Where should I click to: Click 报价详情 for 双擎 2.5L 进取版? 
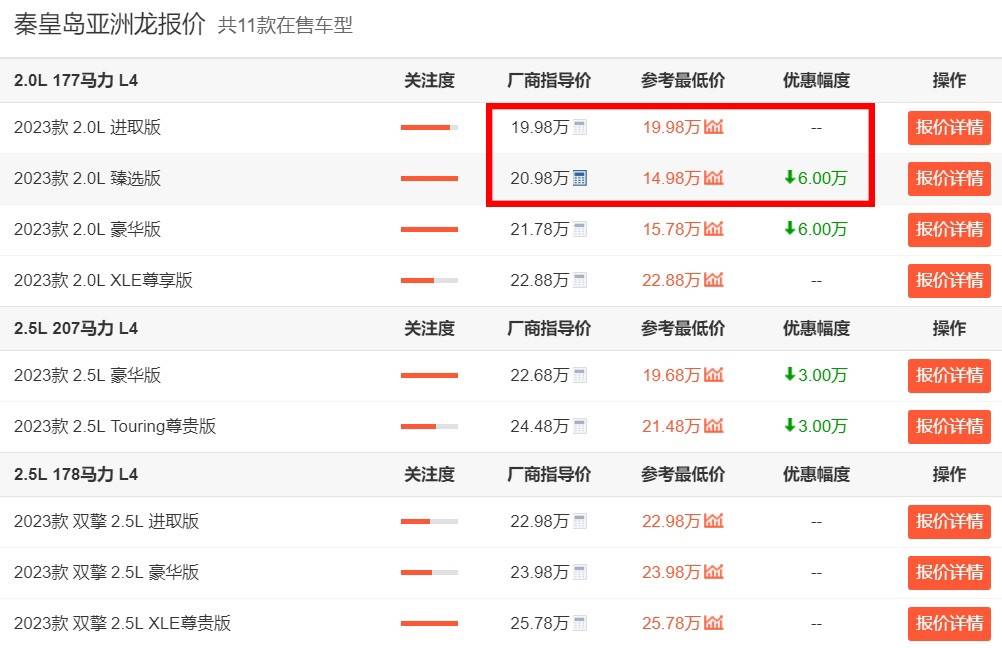tap(949, 521)
